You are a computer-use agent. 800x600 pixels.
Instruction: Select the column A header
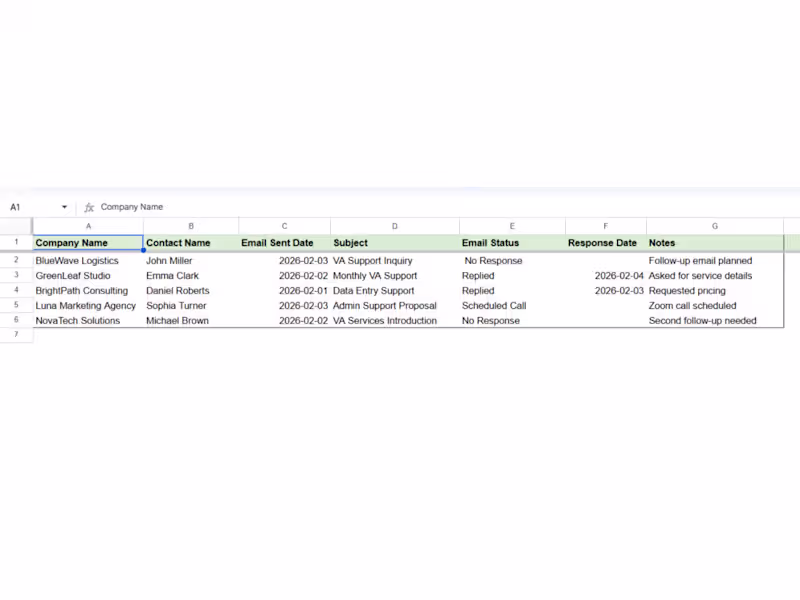(x=88, y=225)
